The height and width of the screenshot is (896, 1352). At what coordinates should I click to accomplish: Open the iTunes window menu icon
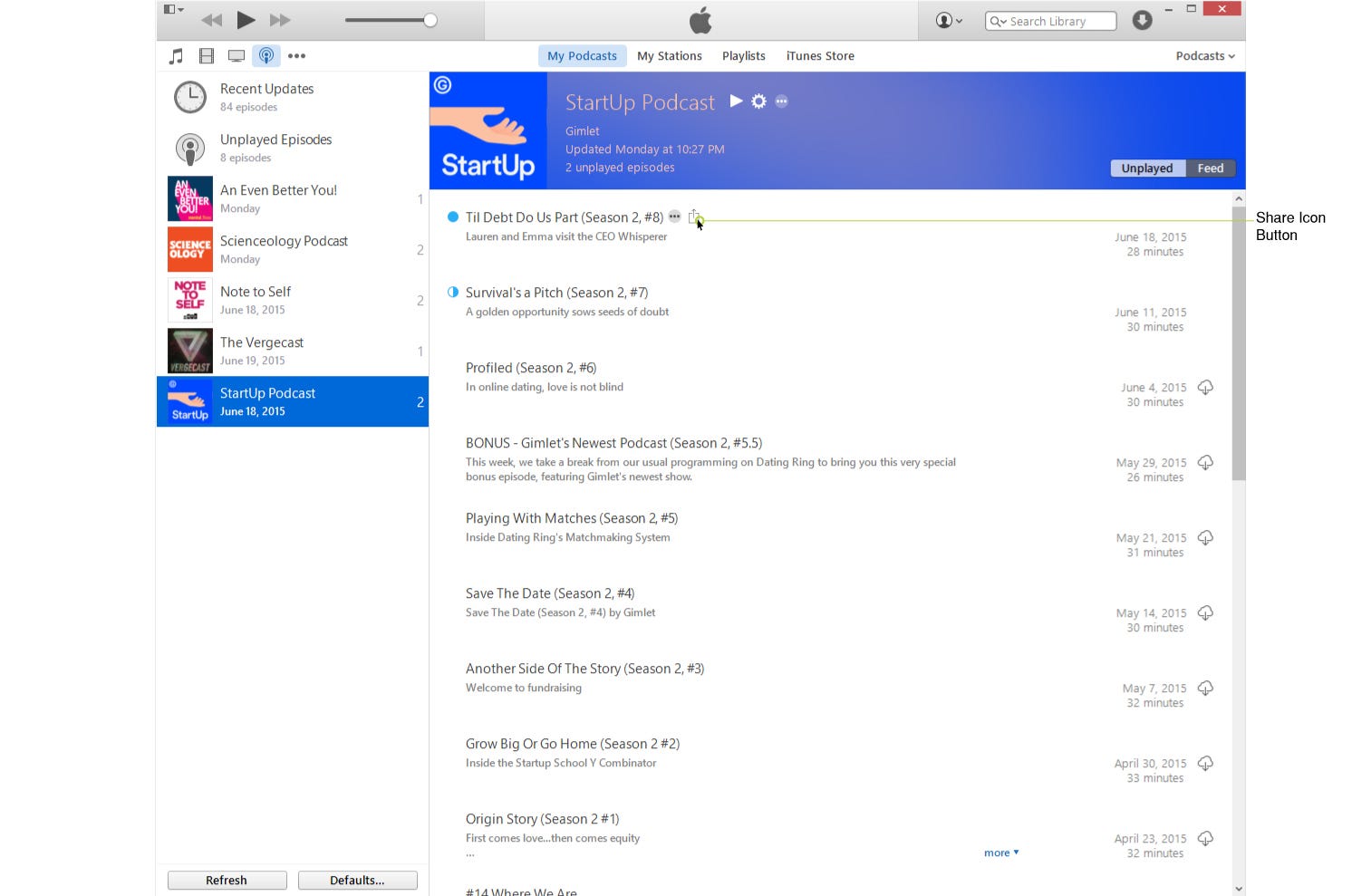point(173,10)
